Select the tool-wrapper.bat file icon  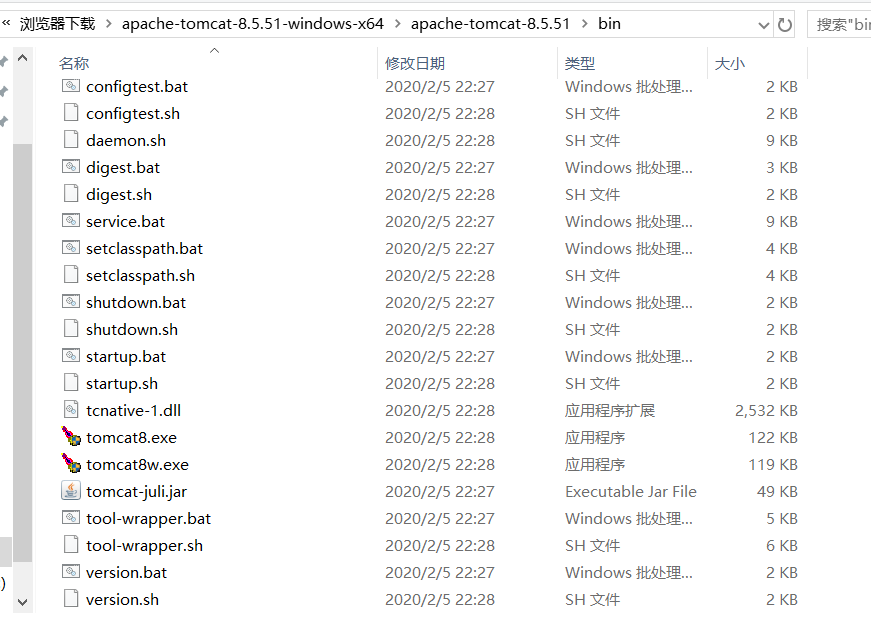71,518
